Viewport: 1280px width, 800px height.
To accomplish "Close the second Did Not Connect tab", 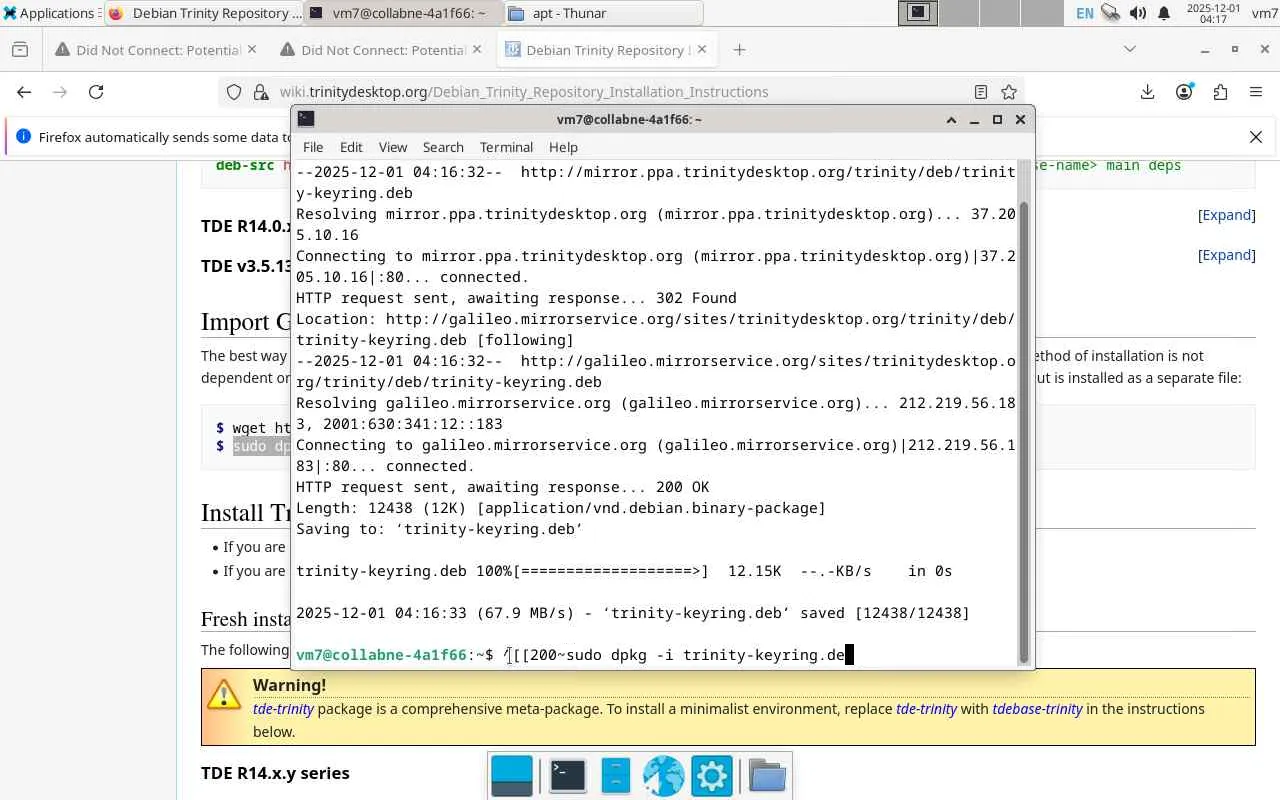I will pos(476,50).
